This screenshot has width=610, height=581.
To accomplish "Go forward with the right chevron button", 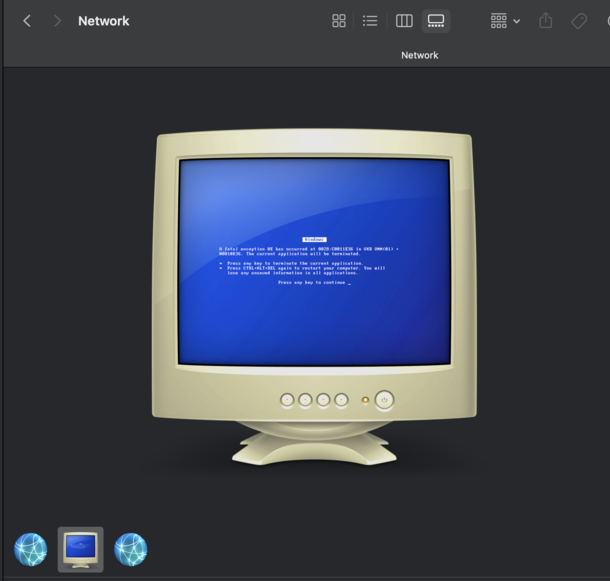I will click(57, 21).
